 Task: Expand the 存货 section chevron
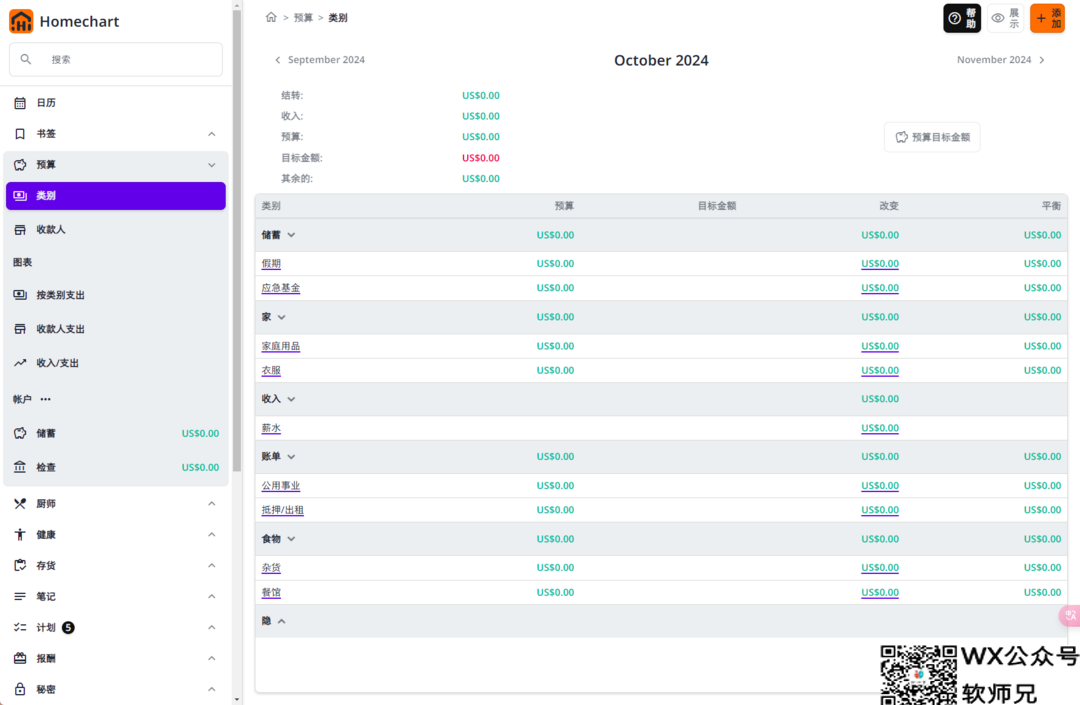(211, 565)
